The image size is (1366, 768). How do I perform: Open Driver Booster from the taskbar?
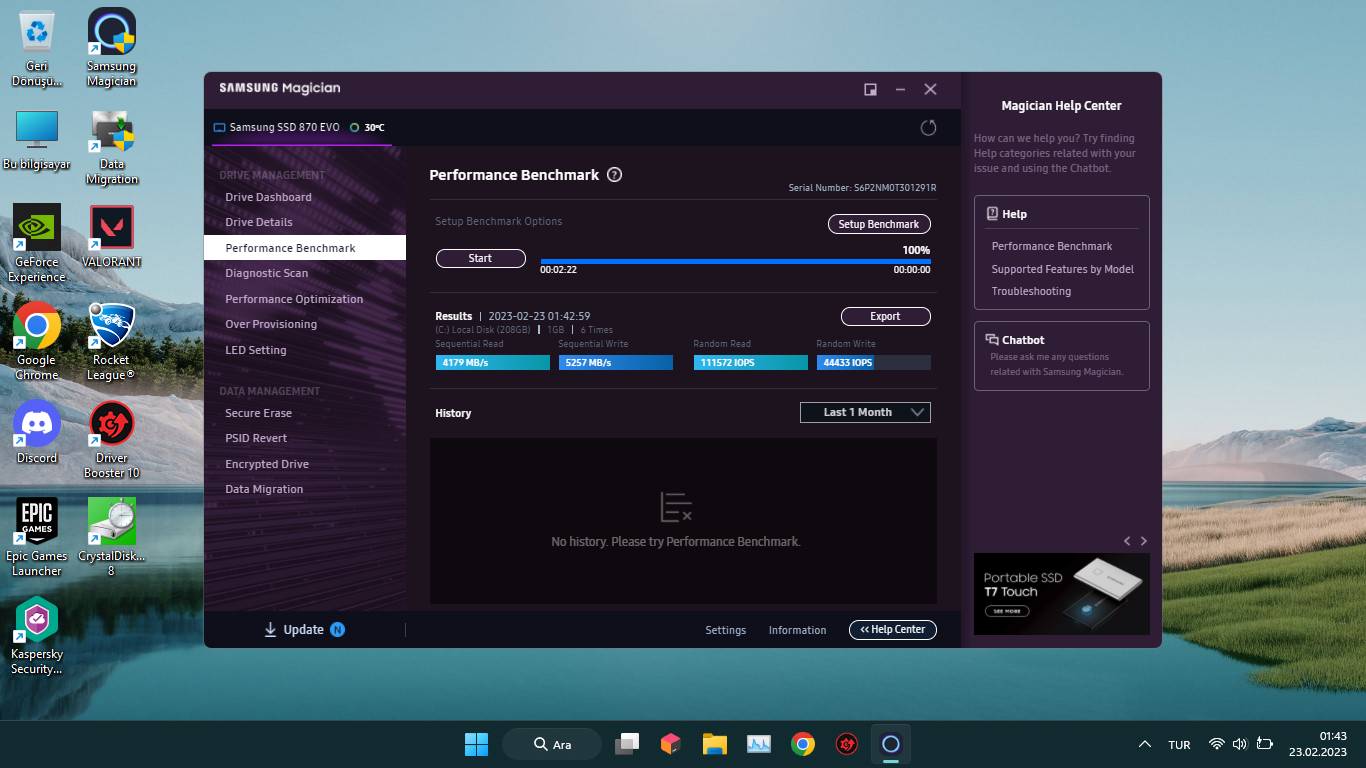pos(847,744)
